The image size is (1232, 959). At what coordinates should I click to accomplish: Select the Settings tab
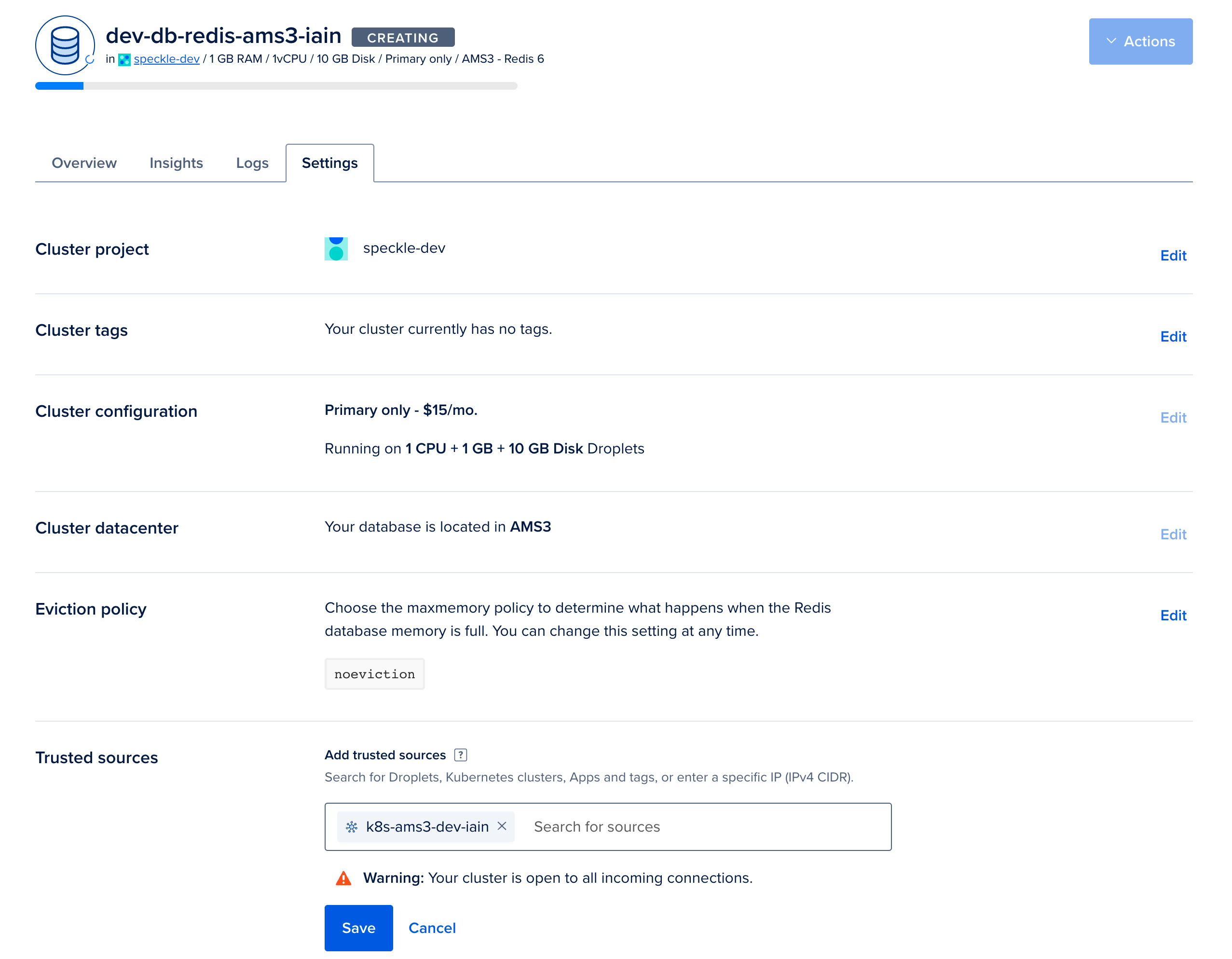(x=329, y=163)
